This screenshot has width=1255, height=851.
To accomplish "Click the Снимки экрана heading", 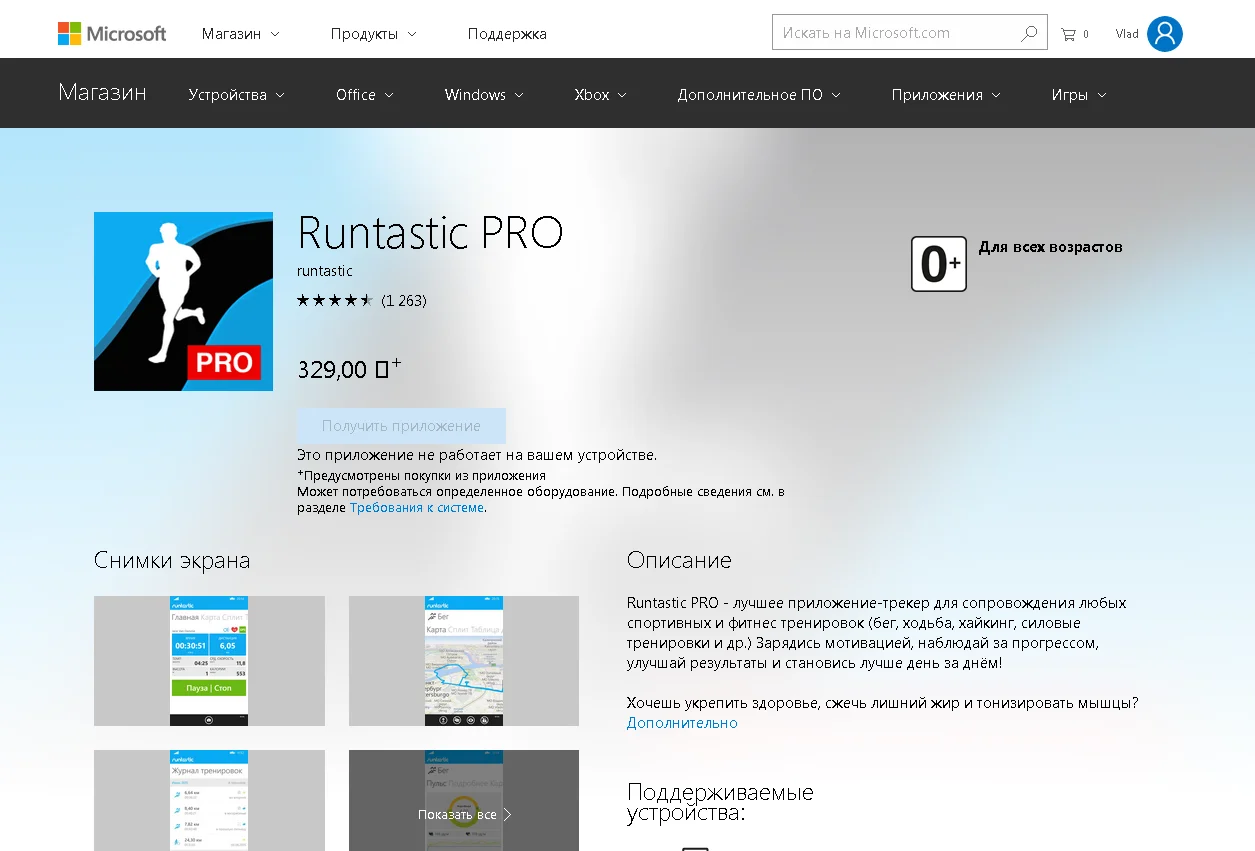I will tap(172, 560).
